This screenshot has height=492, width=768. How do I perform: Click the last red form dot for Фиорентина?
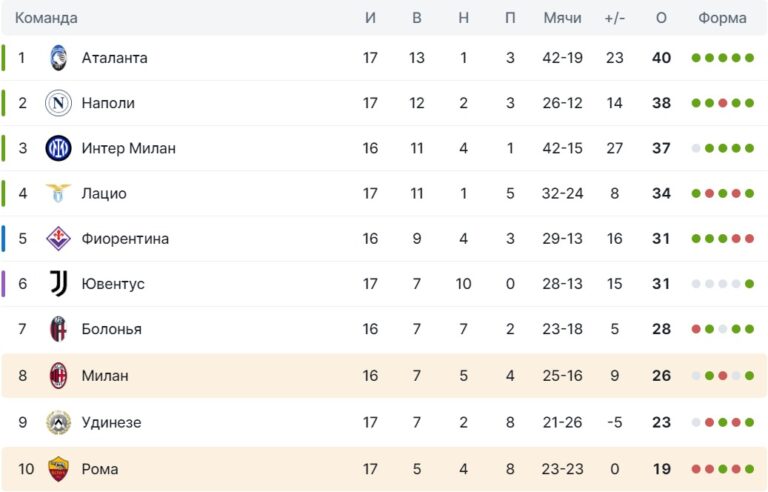(x=749, y=238)
